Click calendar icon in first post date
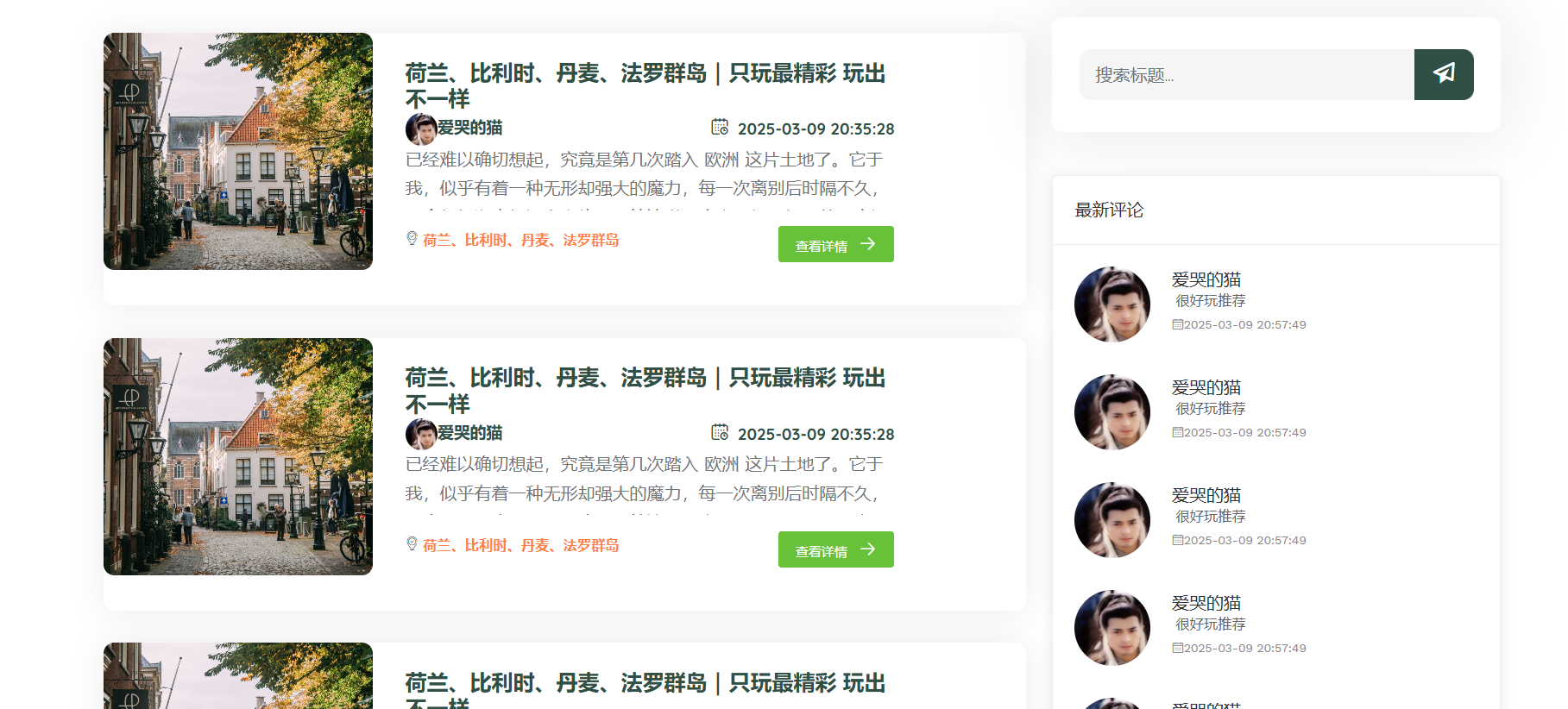The image size is (1568, 709). pyautogui.click(x=720, y=128)
